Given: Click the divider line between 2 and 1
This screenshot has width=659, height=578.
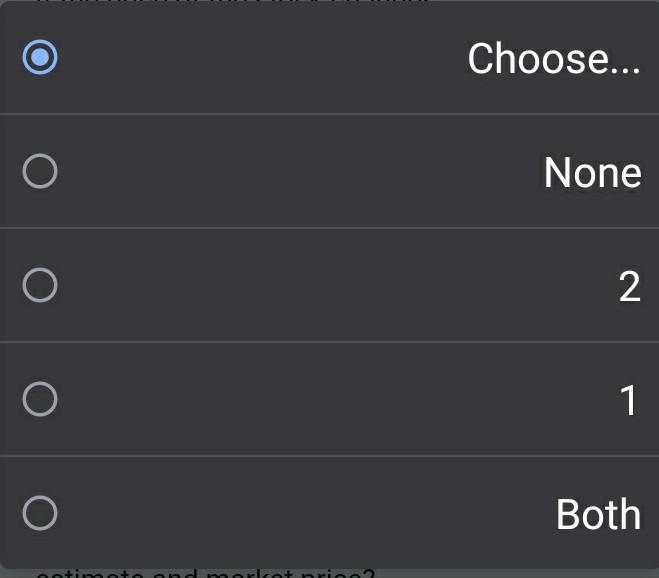Looking at the screenshot, I should pos(330,342).
